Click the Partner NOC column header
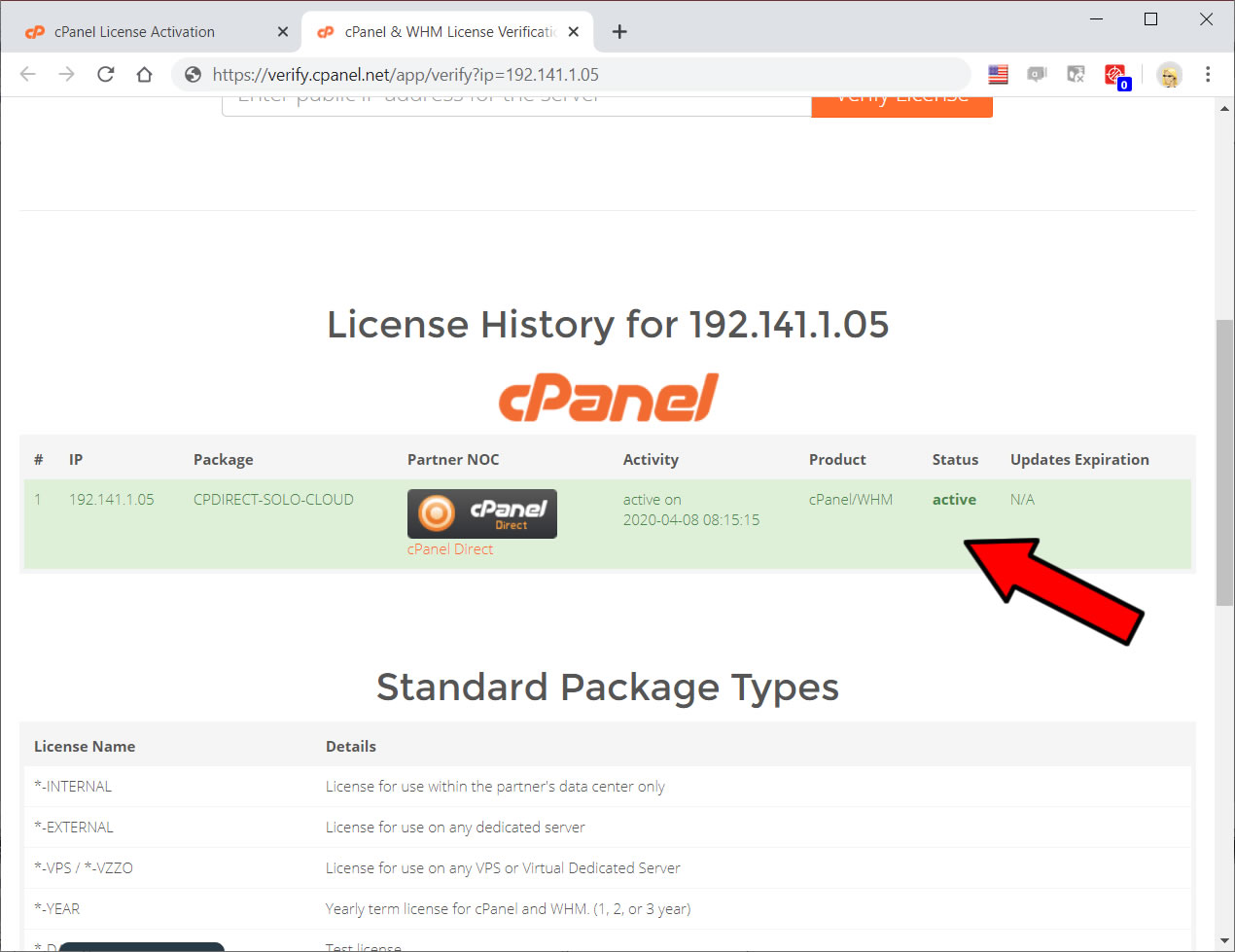This screenshot has height=952, width=1235. pos(453,460)
